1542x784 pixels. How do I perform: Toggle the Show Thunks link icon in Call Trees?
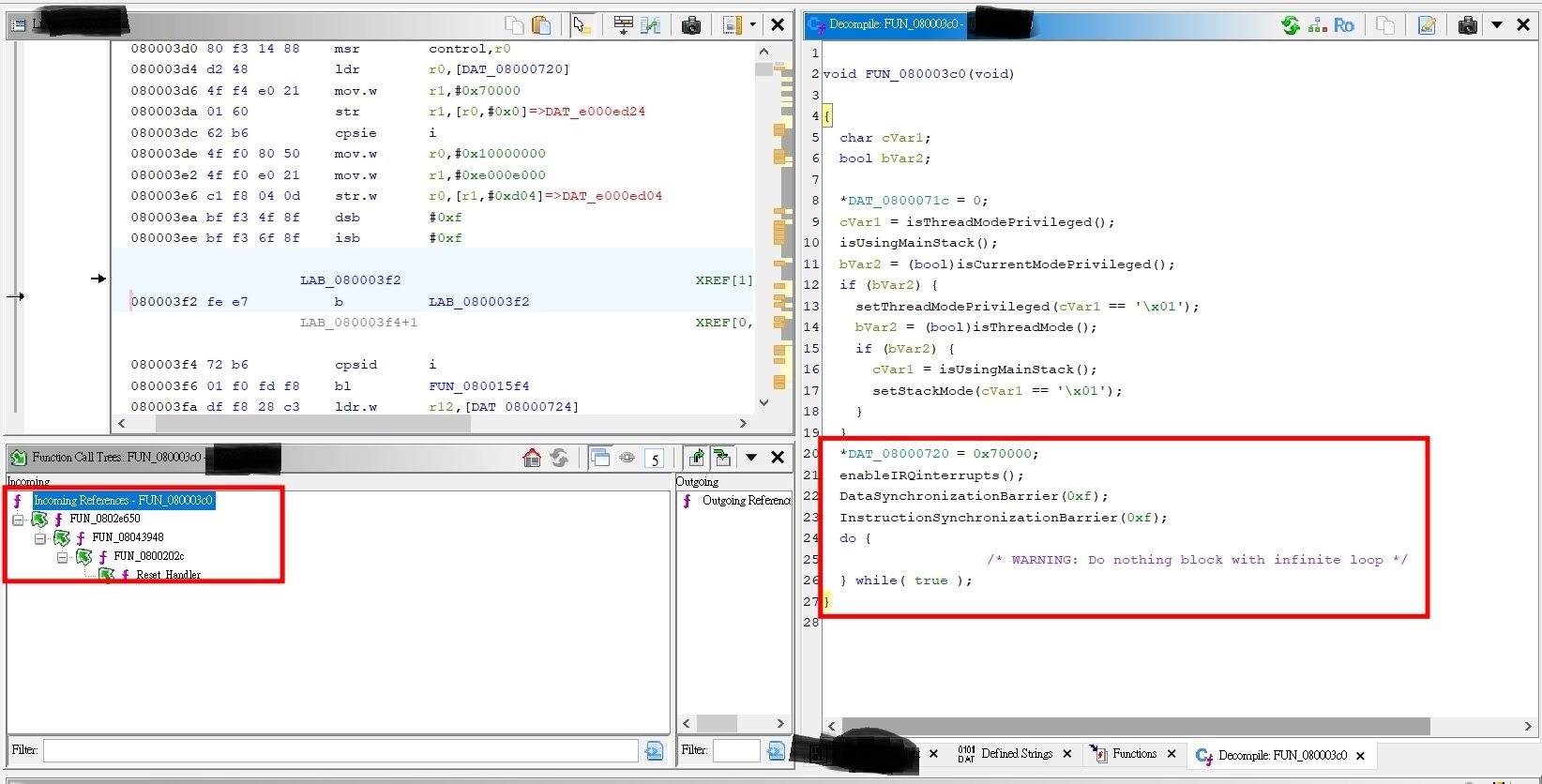click(627, 458)
